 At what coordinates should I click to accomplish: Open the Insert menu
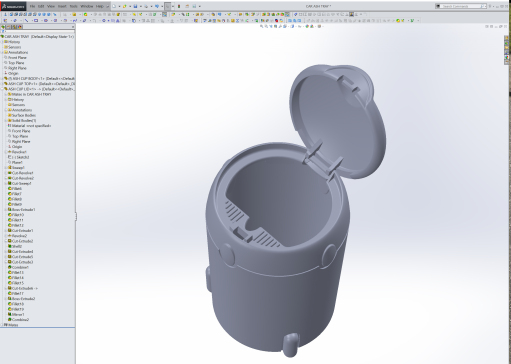click(x=62, y=6)
